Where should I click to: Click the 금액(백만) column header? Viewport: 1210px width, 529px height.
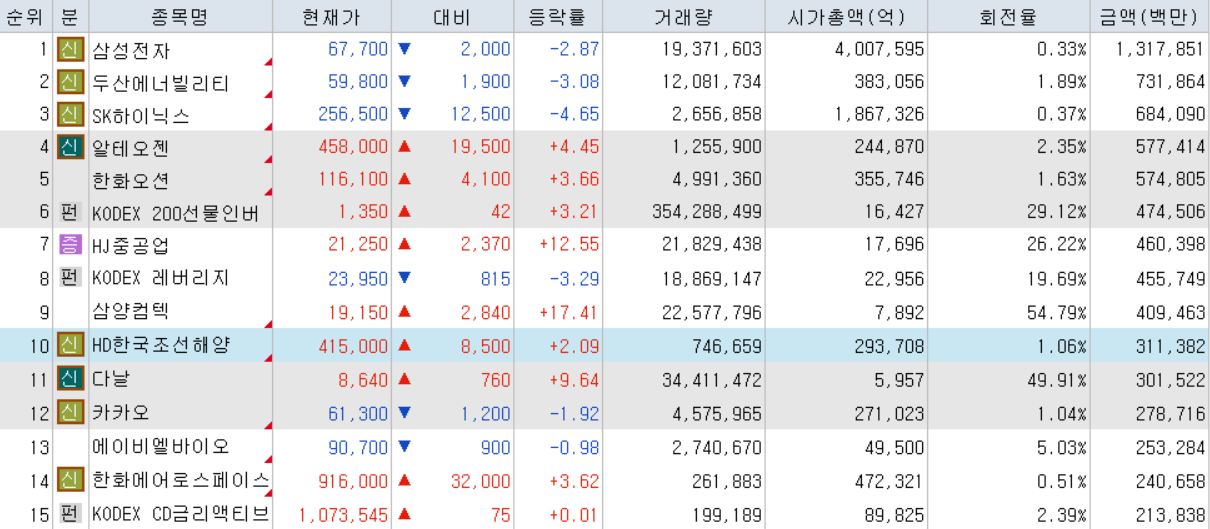coord(1149,17)
